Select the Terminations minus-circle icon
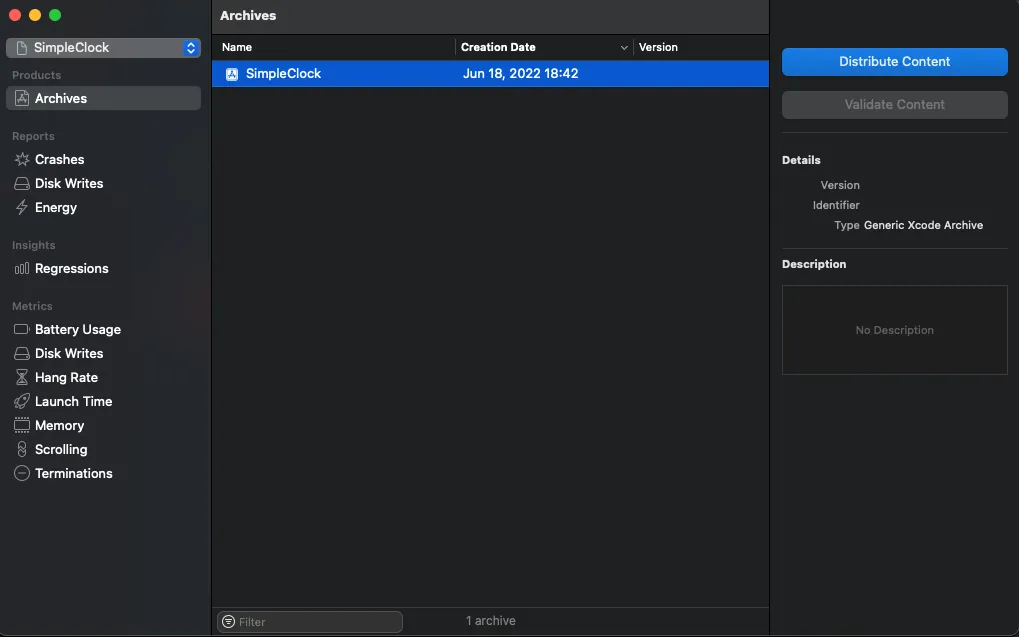Image resolution: width=1019 pixels, height=637 pixels. [22, 474]
